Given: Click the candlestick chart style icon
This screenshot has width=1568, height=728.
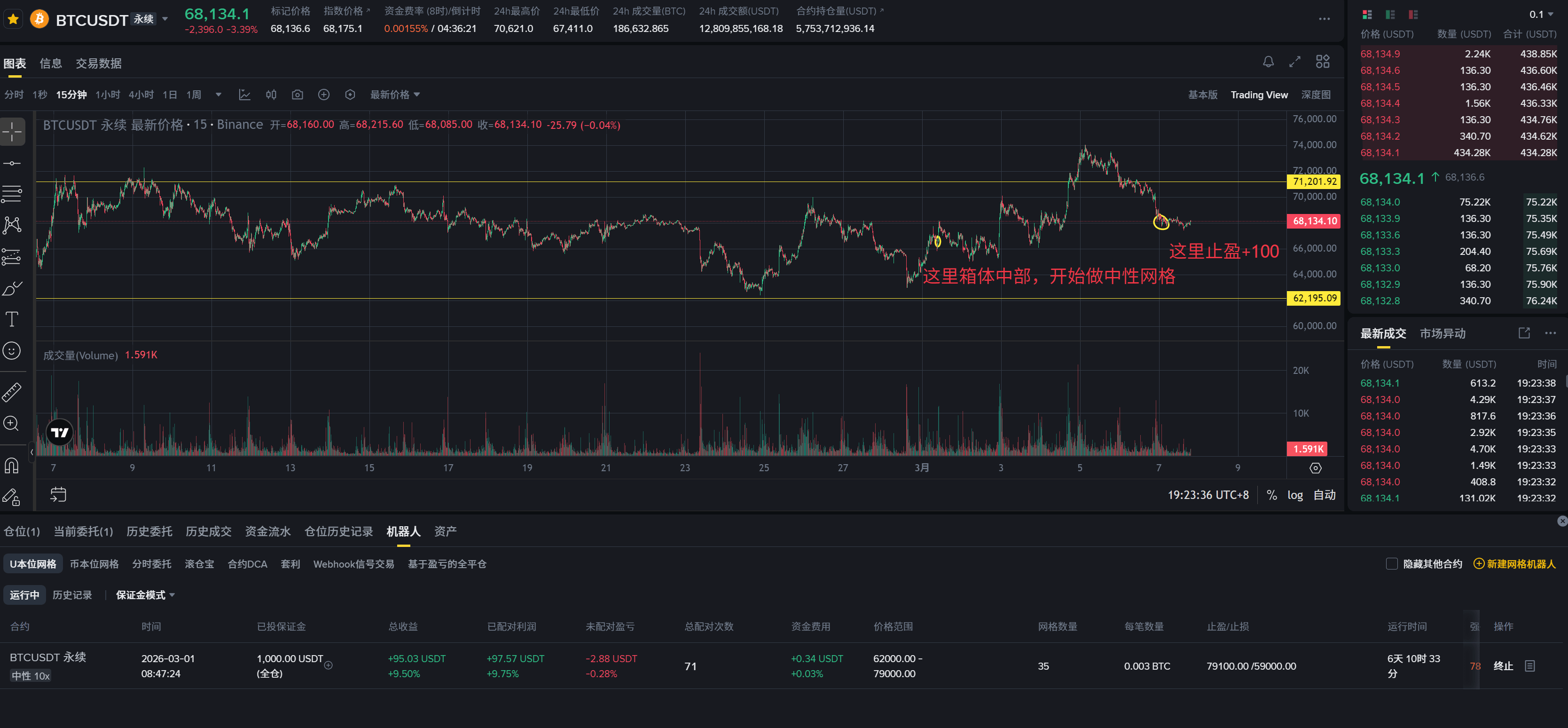Looking at the screenshot, I should pos(271,95).
